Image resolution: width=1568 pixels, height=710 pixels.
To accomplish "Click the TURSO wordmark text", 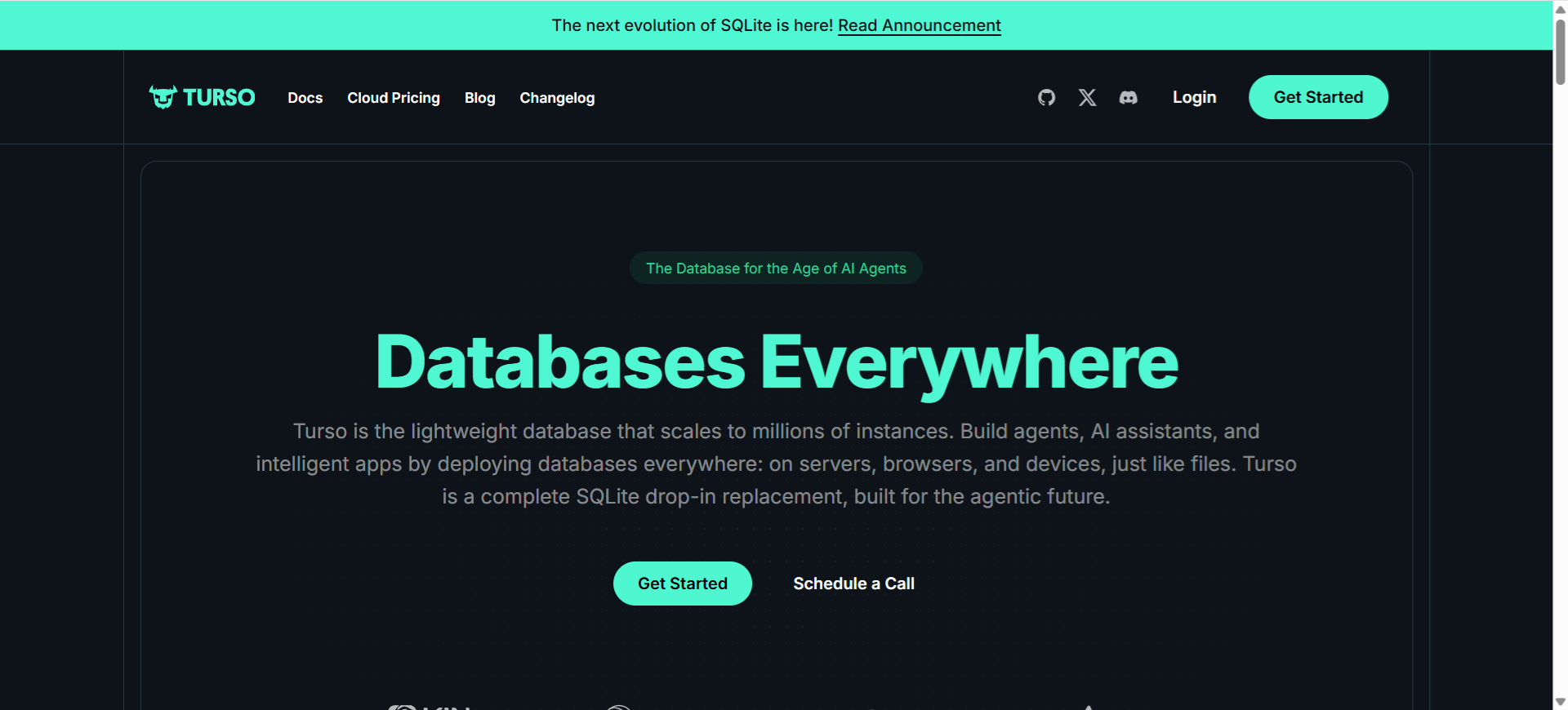I will point(219,98).
